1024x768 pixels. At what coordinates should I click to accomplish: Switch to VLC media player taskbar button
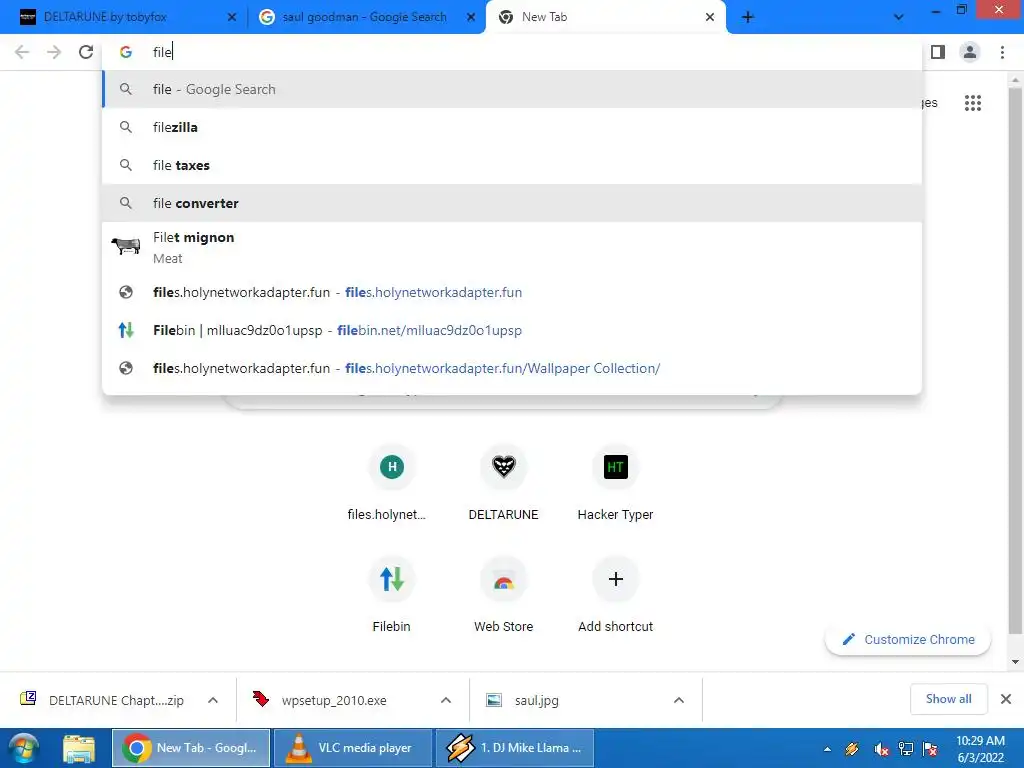[353, 748]
